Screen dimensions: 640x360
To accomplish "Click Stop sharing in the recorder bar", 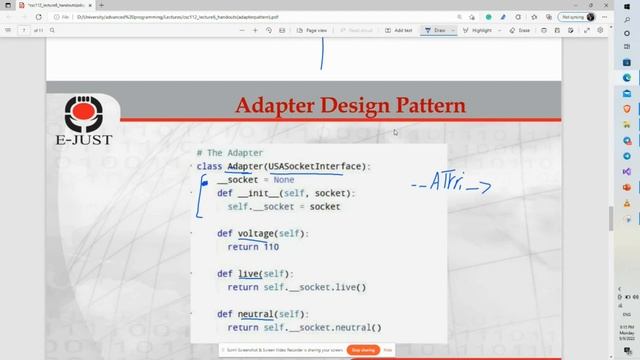I will 363,350.
